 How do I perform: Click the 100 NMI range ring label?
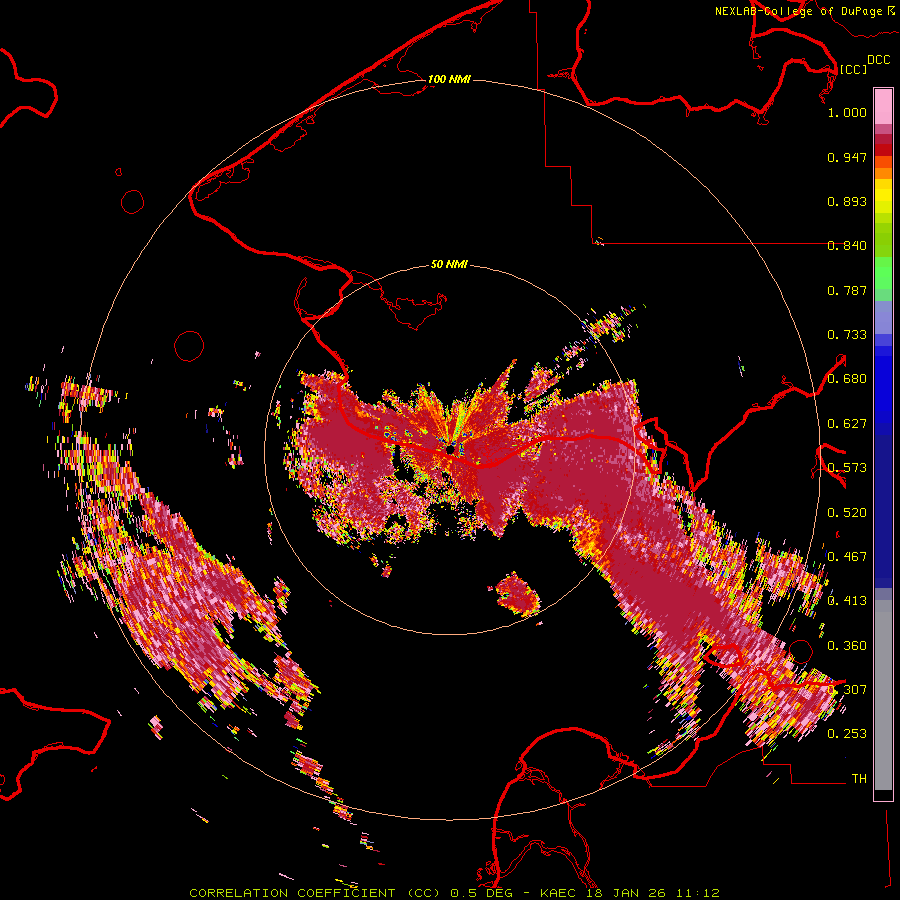[449, 79]
